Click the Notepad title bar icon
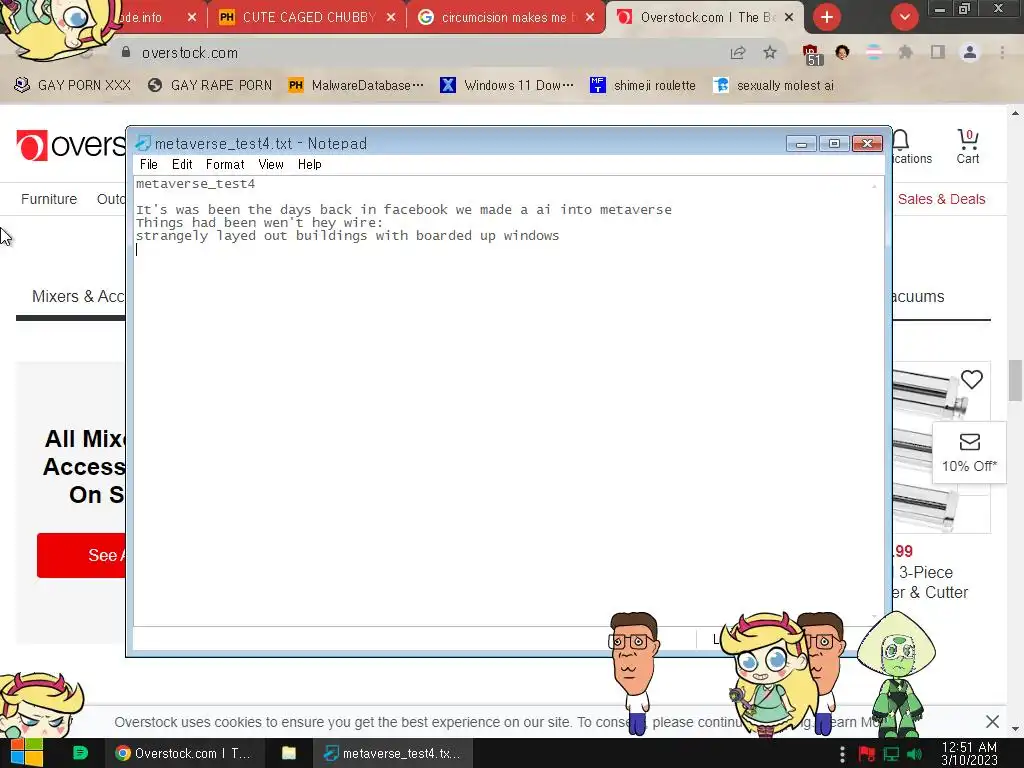The image size is (1024, 768). pyautogui.click(x=143, y=143)
